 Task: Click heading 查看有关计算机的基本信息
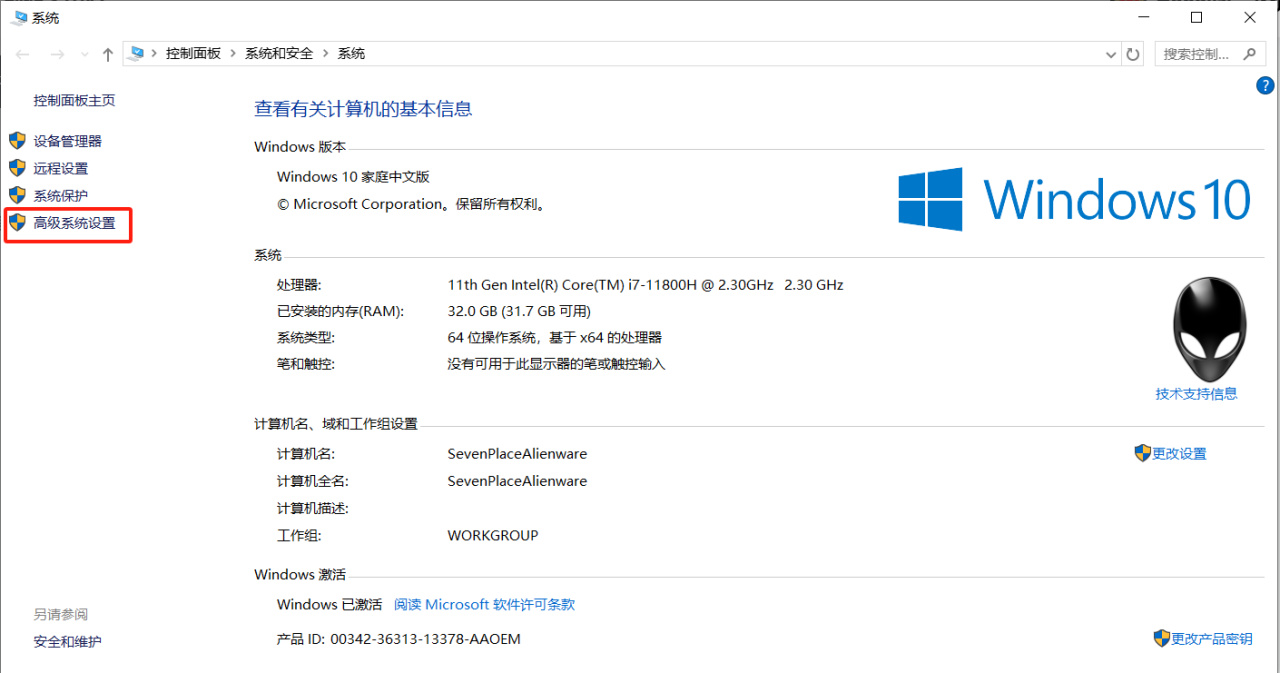pyautogui.click(x=363, y=109)
